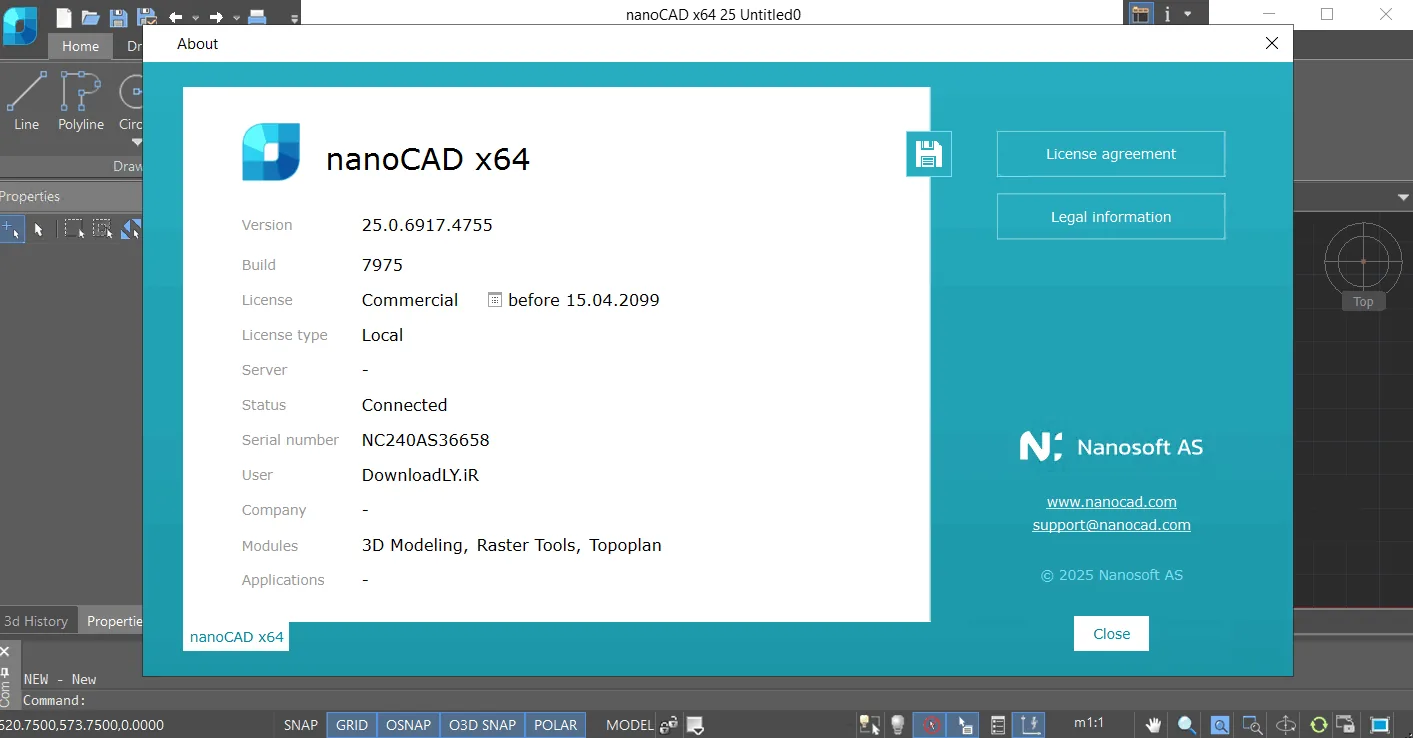The width and height of the screenshot is (1413, 738).
Task: Click the zoom-rectangle-with-magnifier icon in status bar
Action: click(x=1252, y=725)
